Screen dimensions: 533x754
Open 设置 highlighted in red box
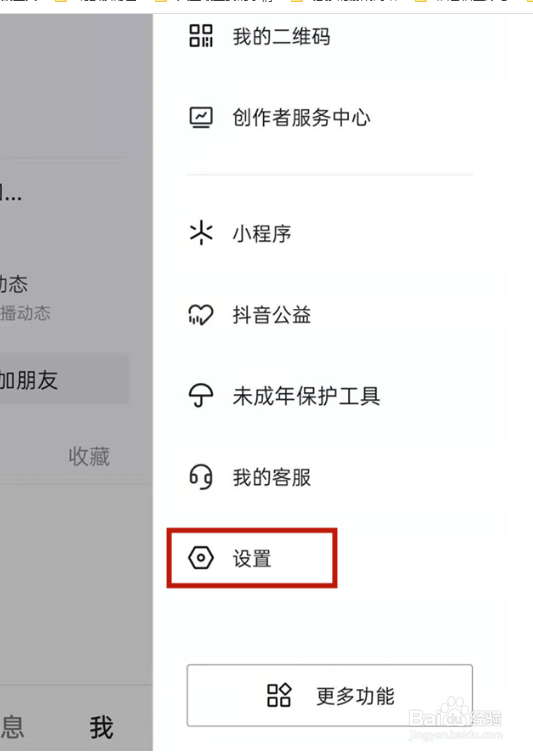[x=252, y=558]
